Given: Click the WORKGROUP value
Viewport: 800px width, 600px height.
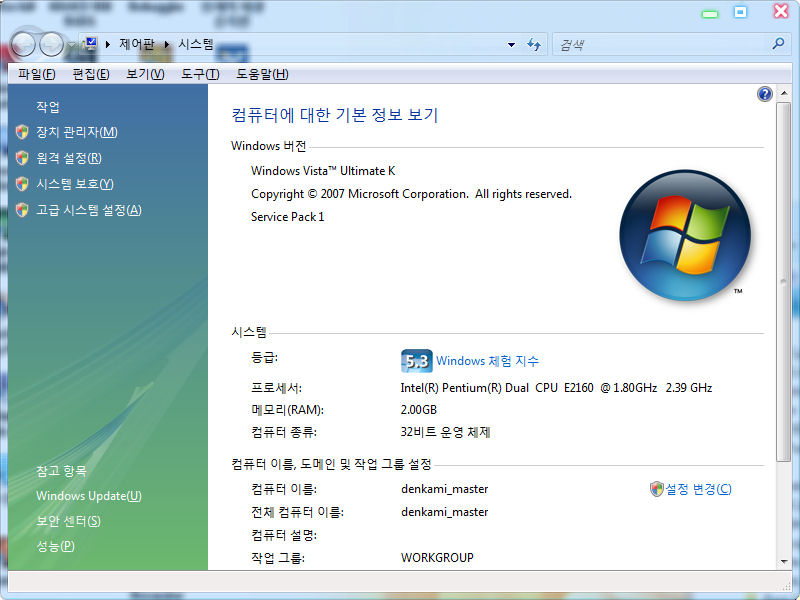Looking at the screenshot, I should (x=437, y=558).
